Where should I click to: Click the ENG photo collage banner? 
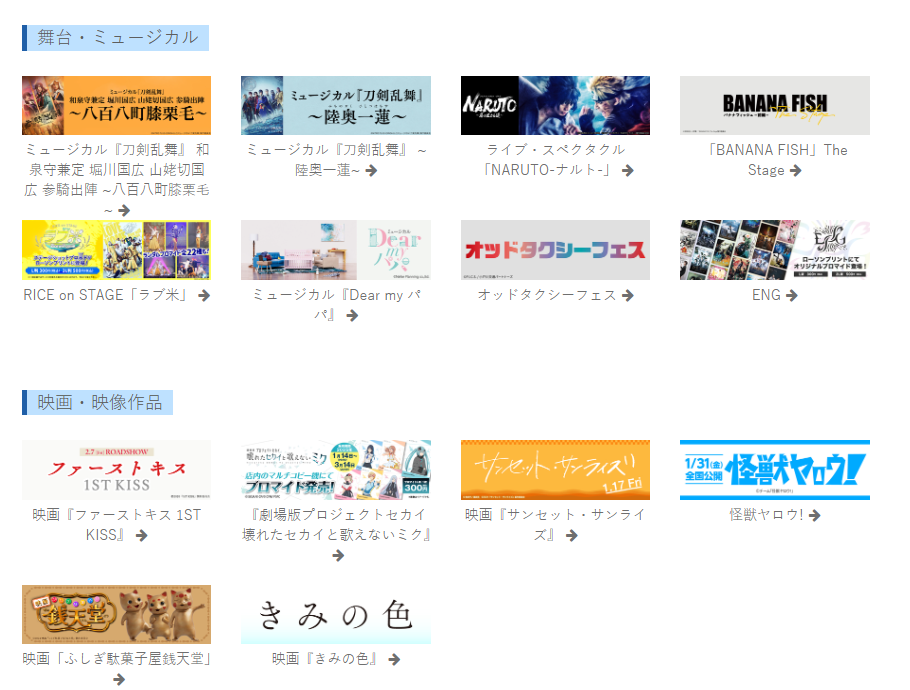tap(775, 250)
